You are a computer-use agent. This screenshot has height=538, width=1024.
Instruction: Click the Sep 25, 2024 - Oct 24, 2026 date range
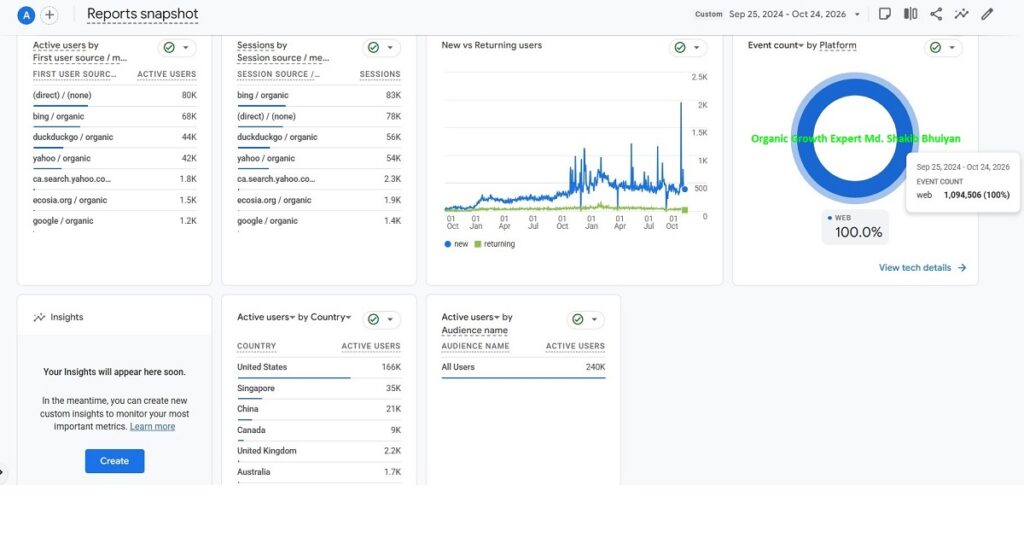coord(787,14)
